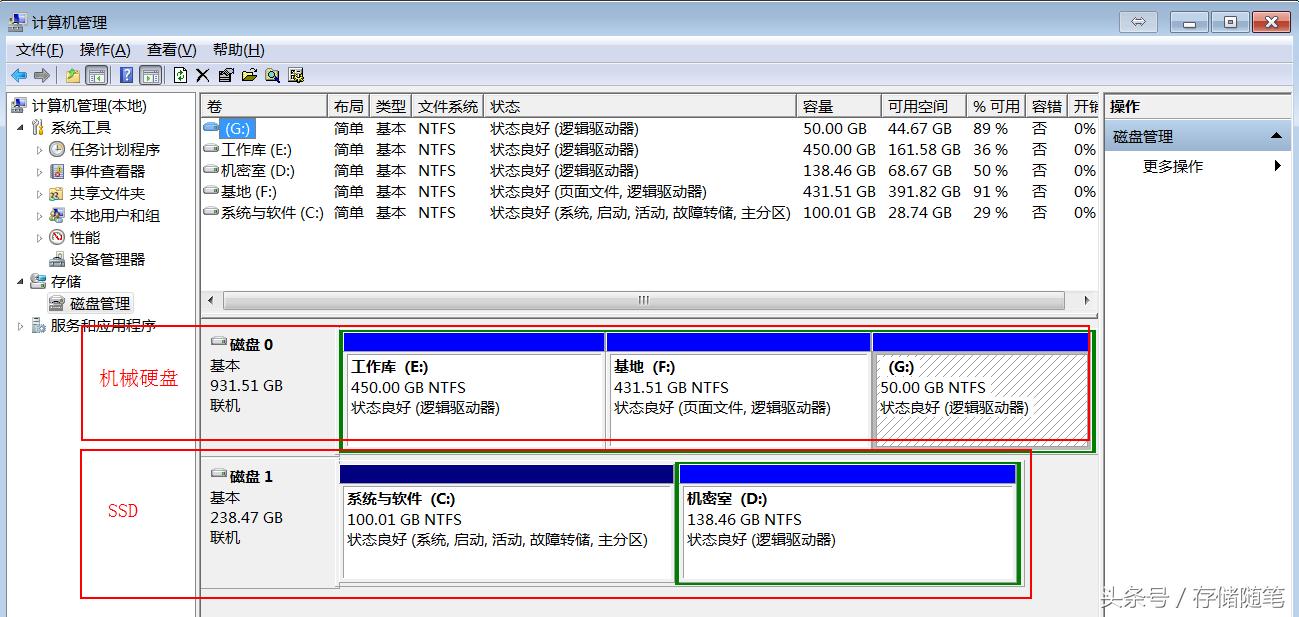
Task: Select the 系统与软件 (C:) volume row
Action: [x=649, y=212]
